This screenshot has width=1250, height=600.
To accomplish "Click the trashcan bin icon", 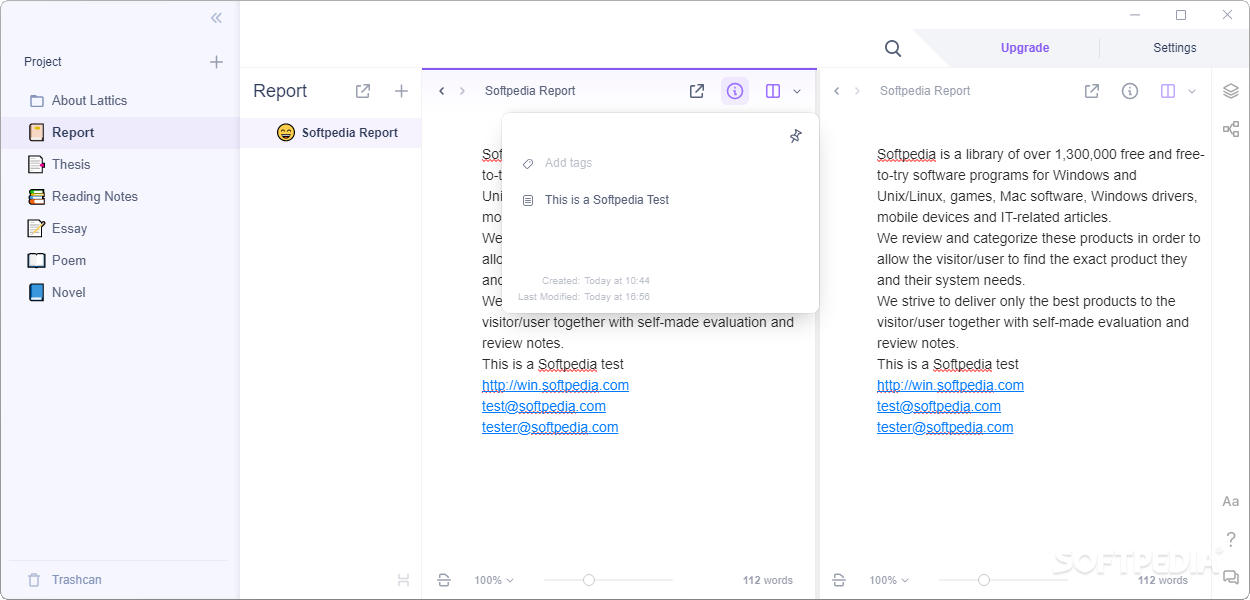I will pos(34,580).
